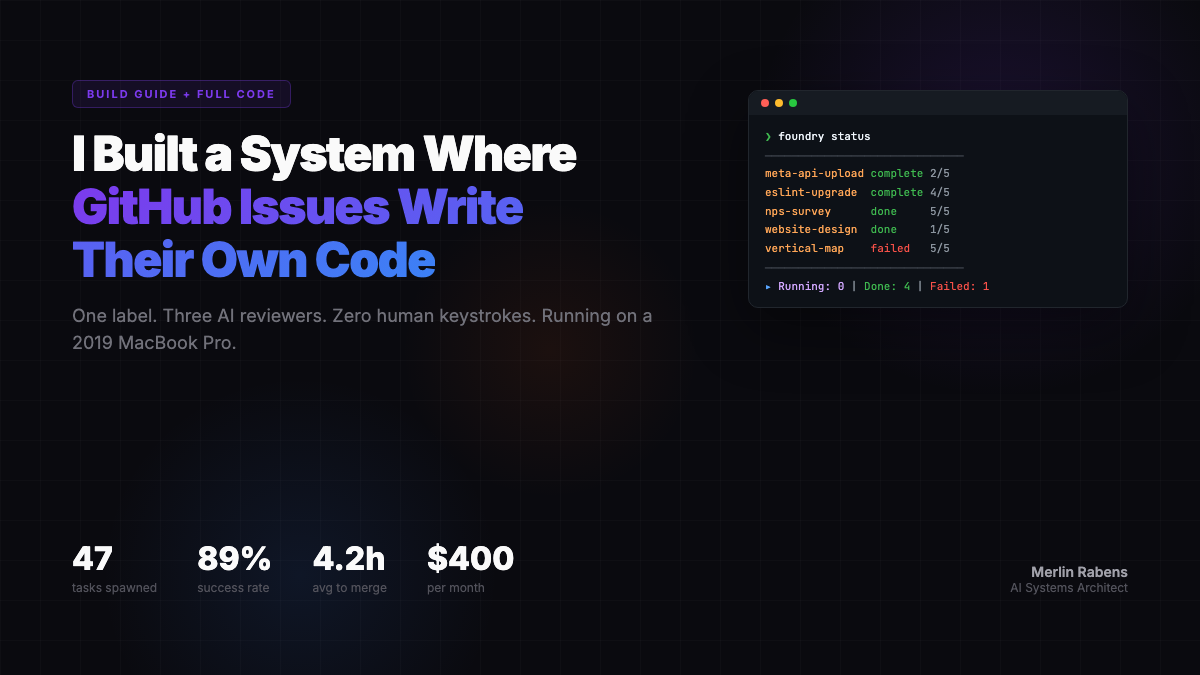Click the subtitle starting 'One label. Three AI reviewers'
This screenshot has height=675, width=1200.
point(362,329)
